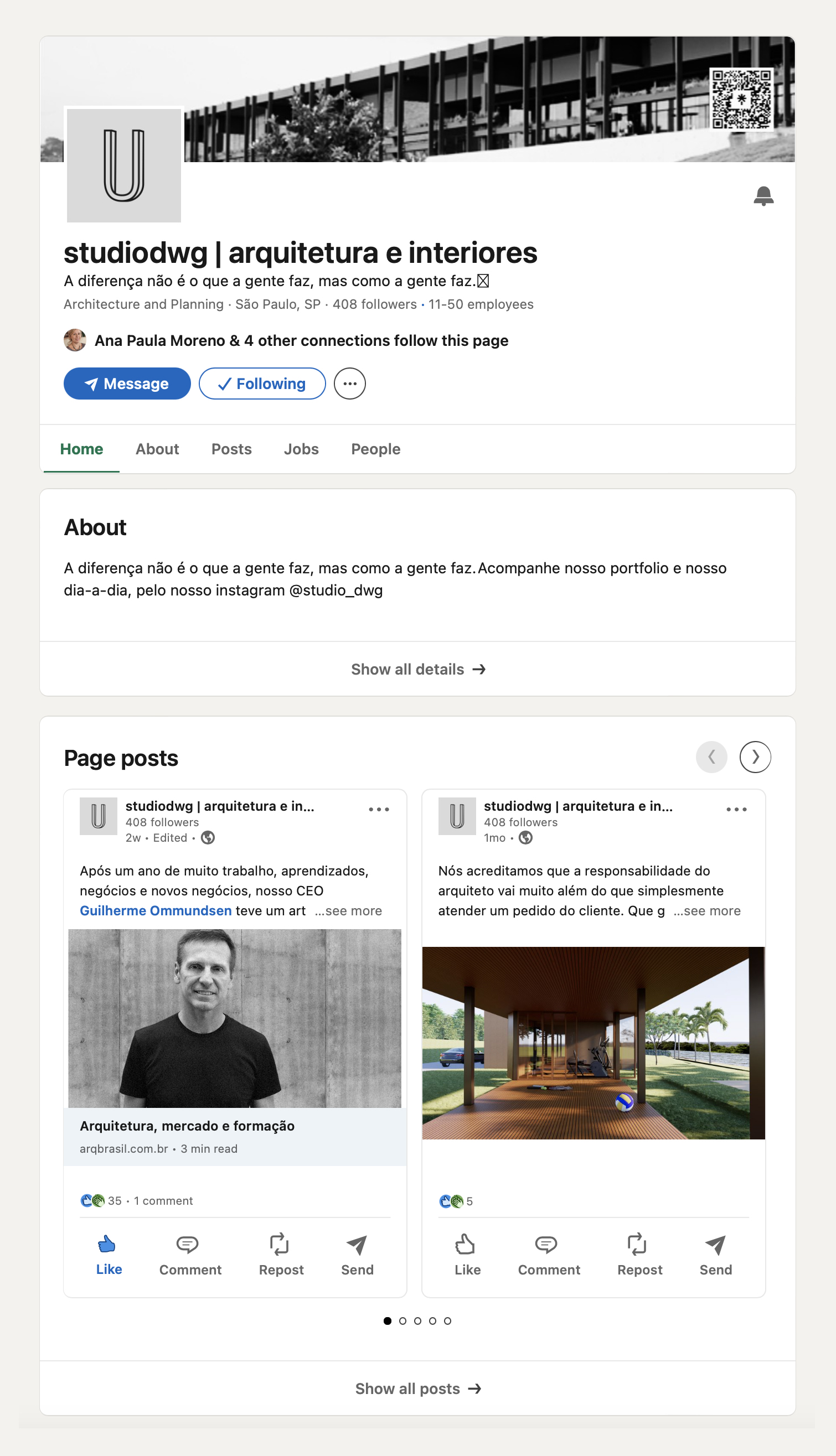
Task: Show next page posts with right chevron
Action: tap(755, 757)
